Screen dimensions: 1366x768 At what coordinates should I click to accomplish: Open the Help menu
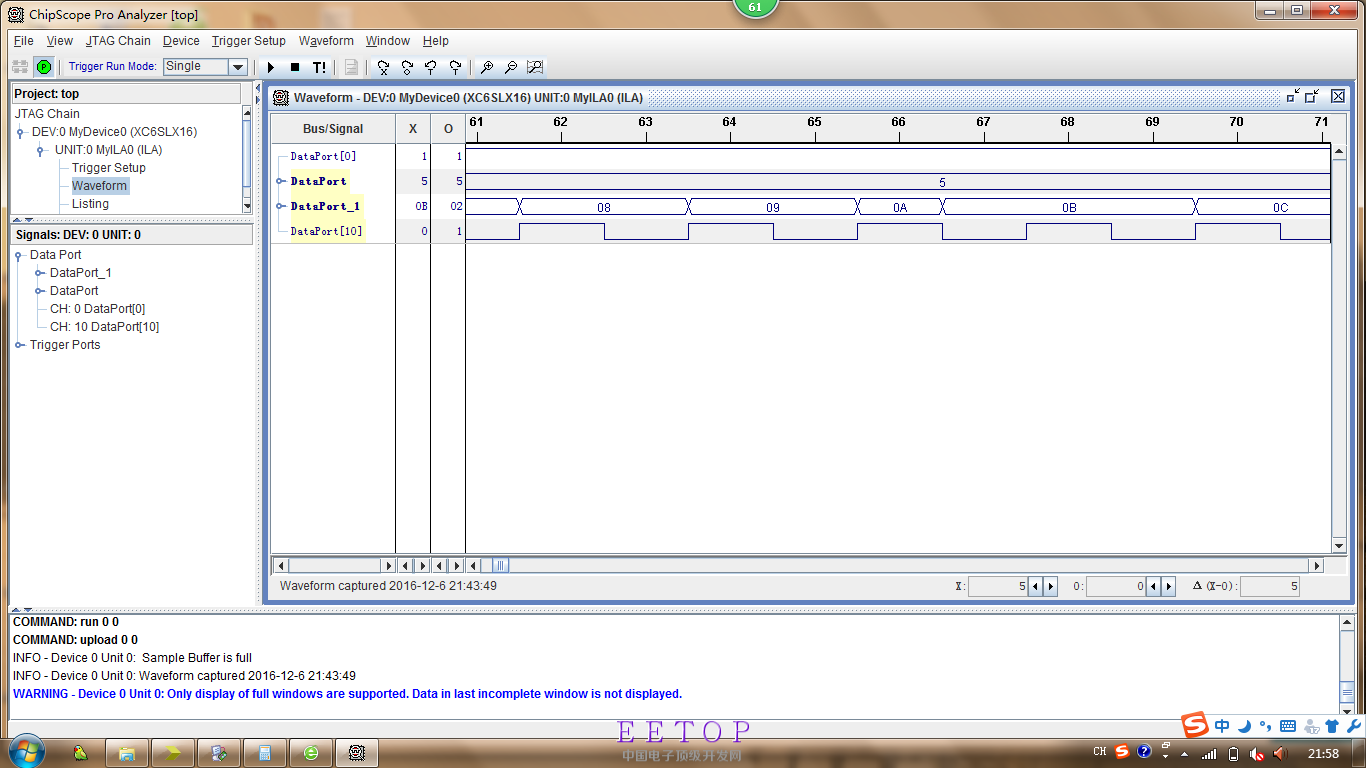(436, 41)
